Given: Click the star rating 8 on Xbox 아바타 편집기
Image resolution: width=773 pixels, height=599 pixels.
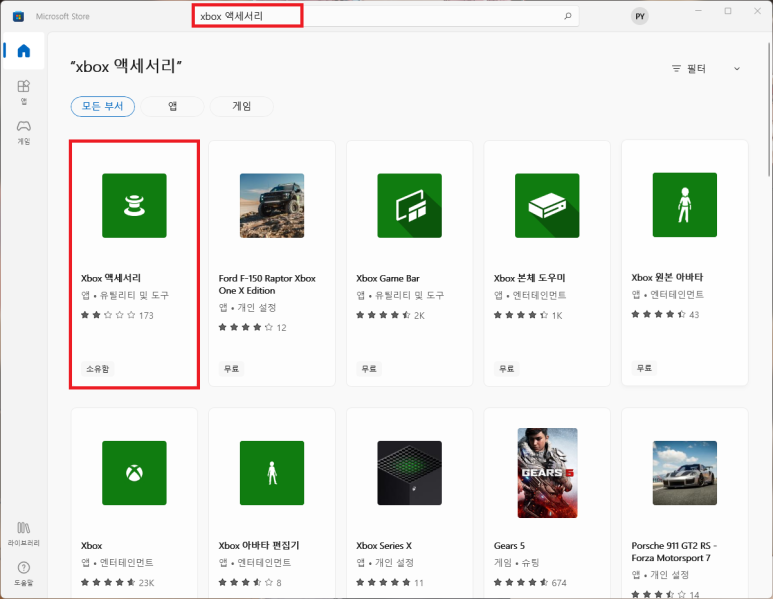Looking at the screenshot, I should pyautogui.click(x=250, y=583).
